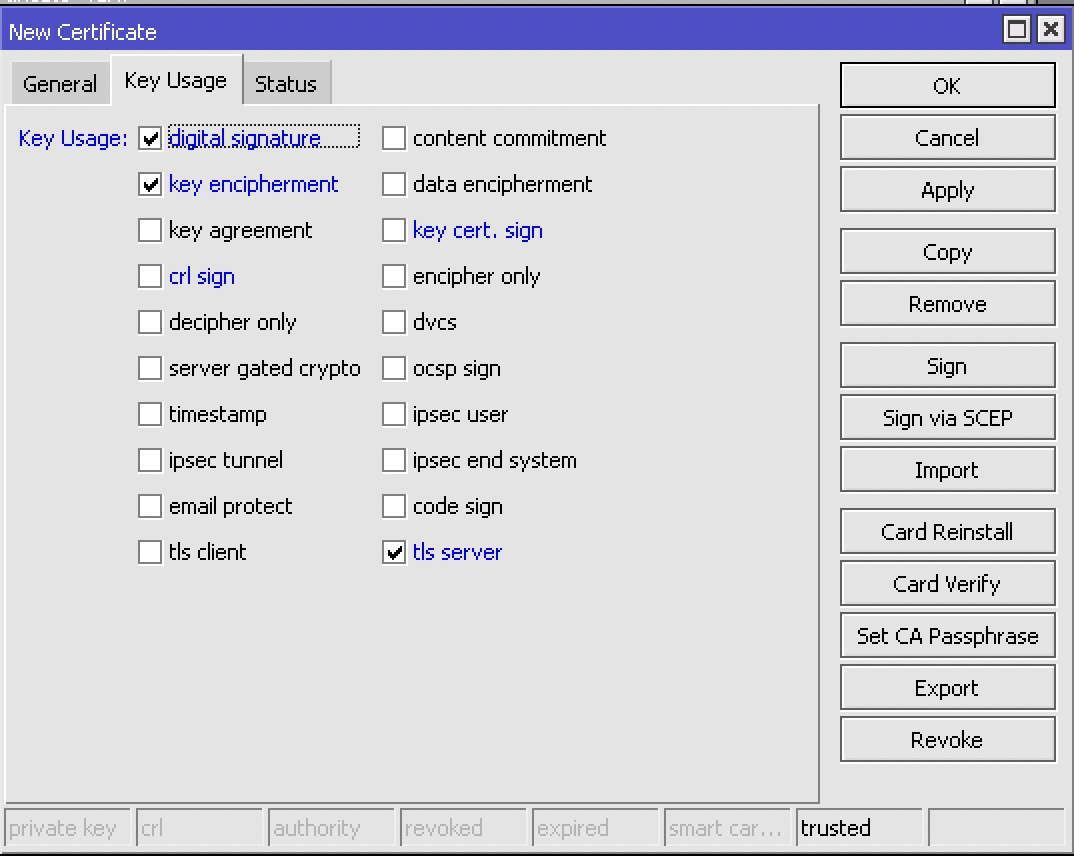Image resolution: width=1074 pixels, height=856 pixels.
Task: Open the Status tab
Action: (x=286, y=84)
